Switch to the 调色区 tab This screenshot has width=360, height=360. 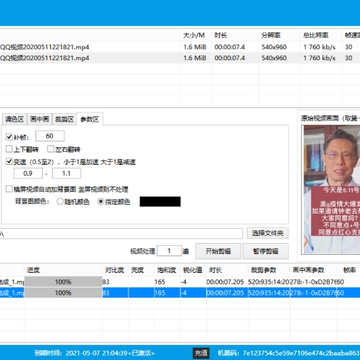(x=14, y=119)
